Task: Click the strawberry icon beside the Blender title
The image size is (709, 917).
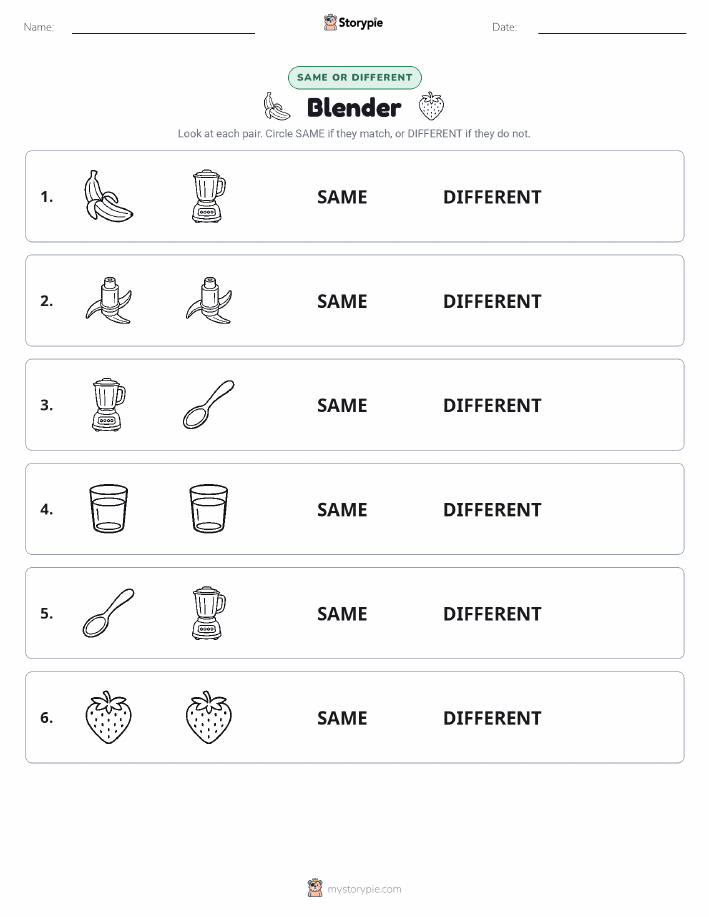Action: coord(431,106)
